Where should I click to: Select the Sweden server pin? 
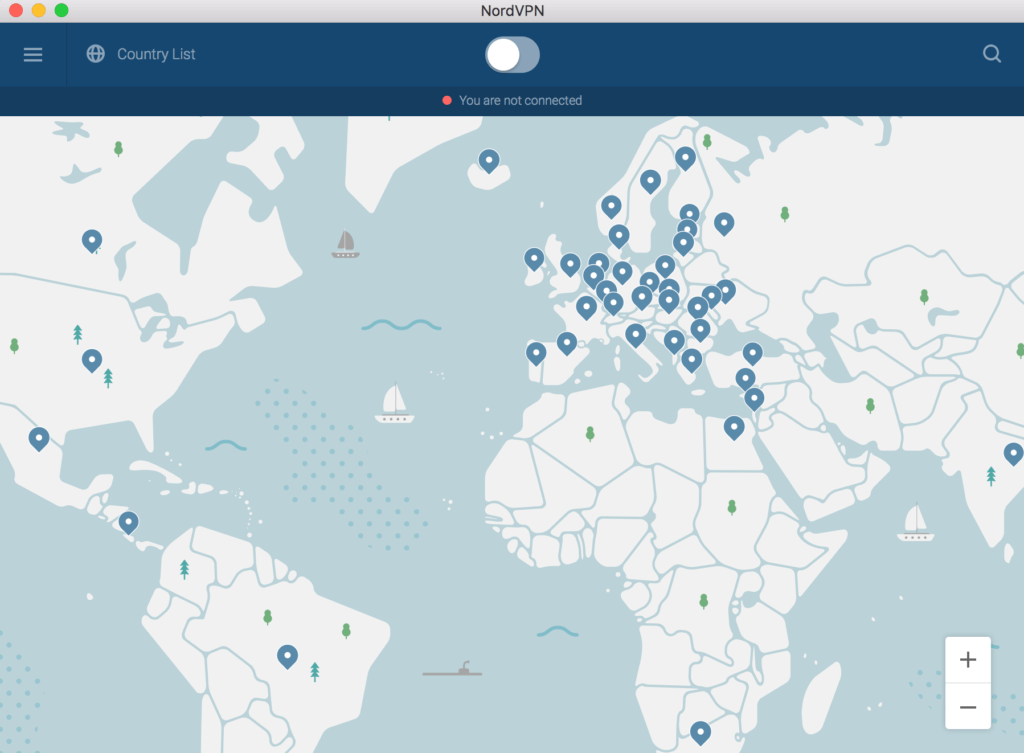(650, 182)
